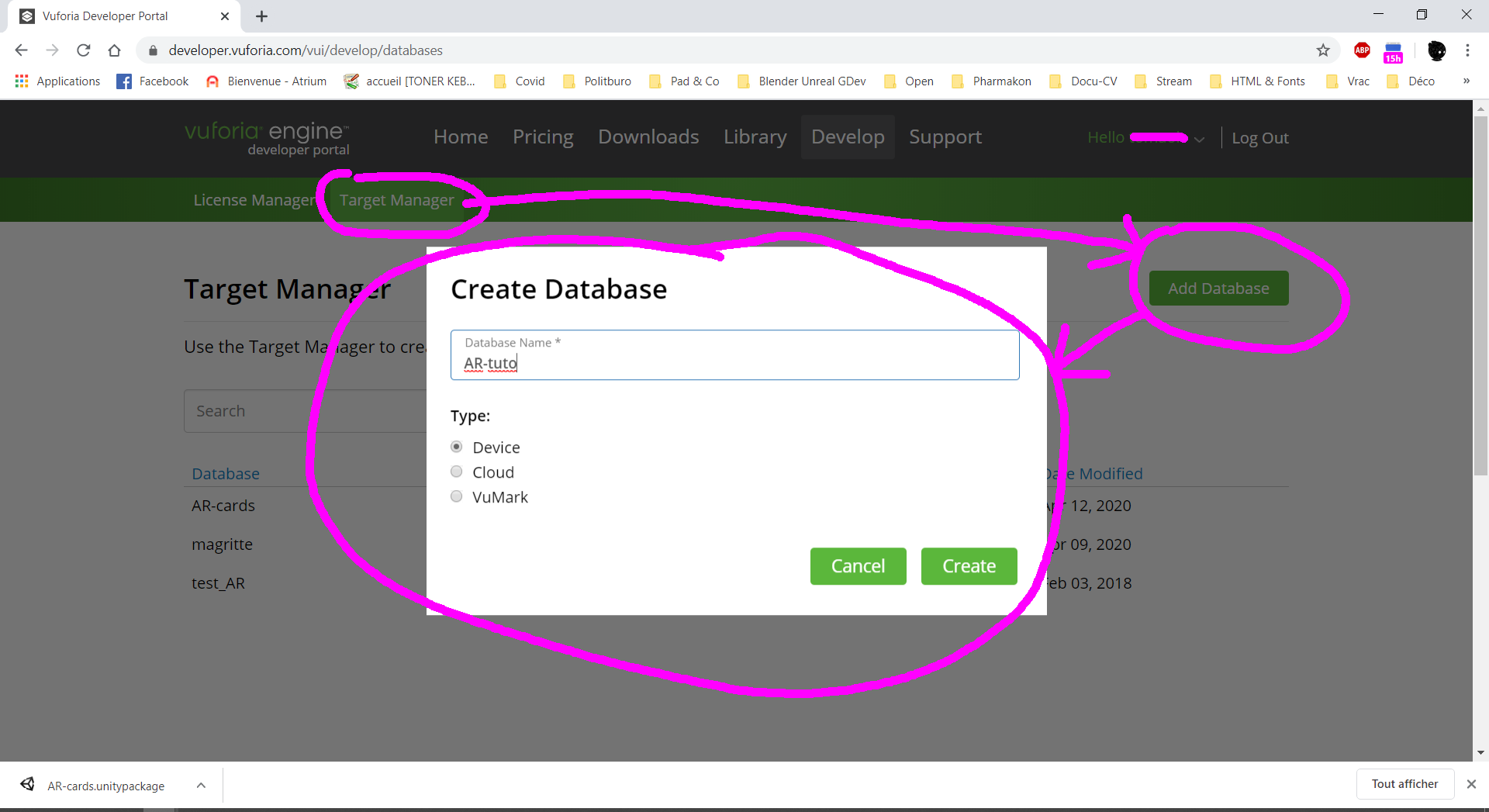Click Tout afficher in downloads bar

(1404, 784)
